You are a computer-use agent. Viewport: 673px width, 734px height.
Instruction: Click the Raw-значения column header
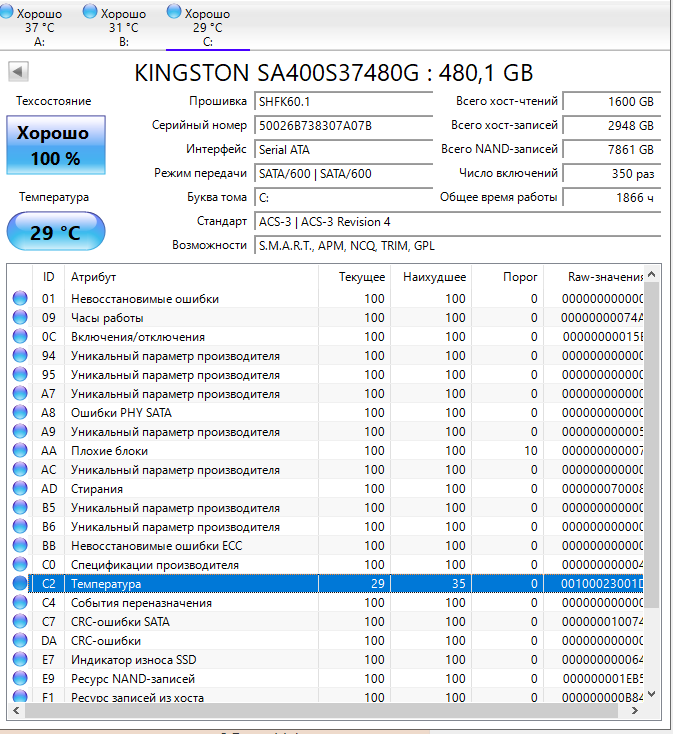pyautogui.click(x=593, y=277)
